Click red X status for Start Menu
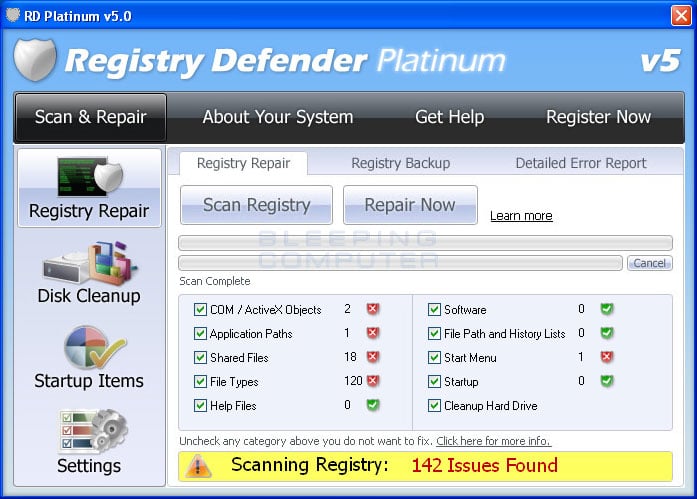 pos(607,357)
